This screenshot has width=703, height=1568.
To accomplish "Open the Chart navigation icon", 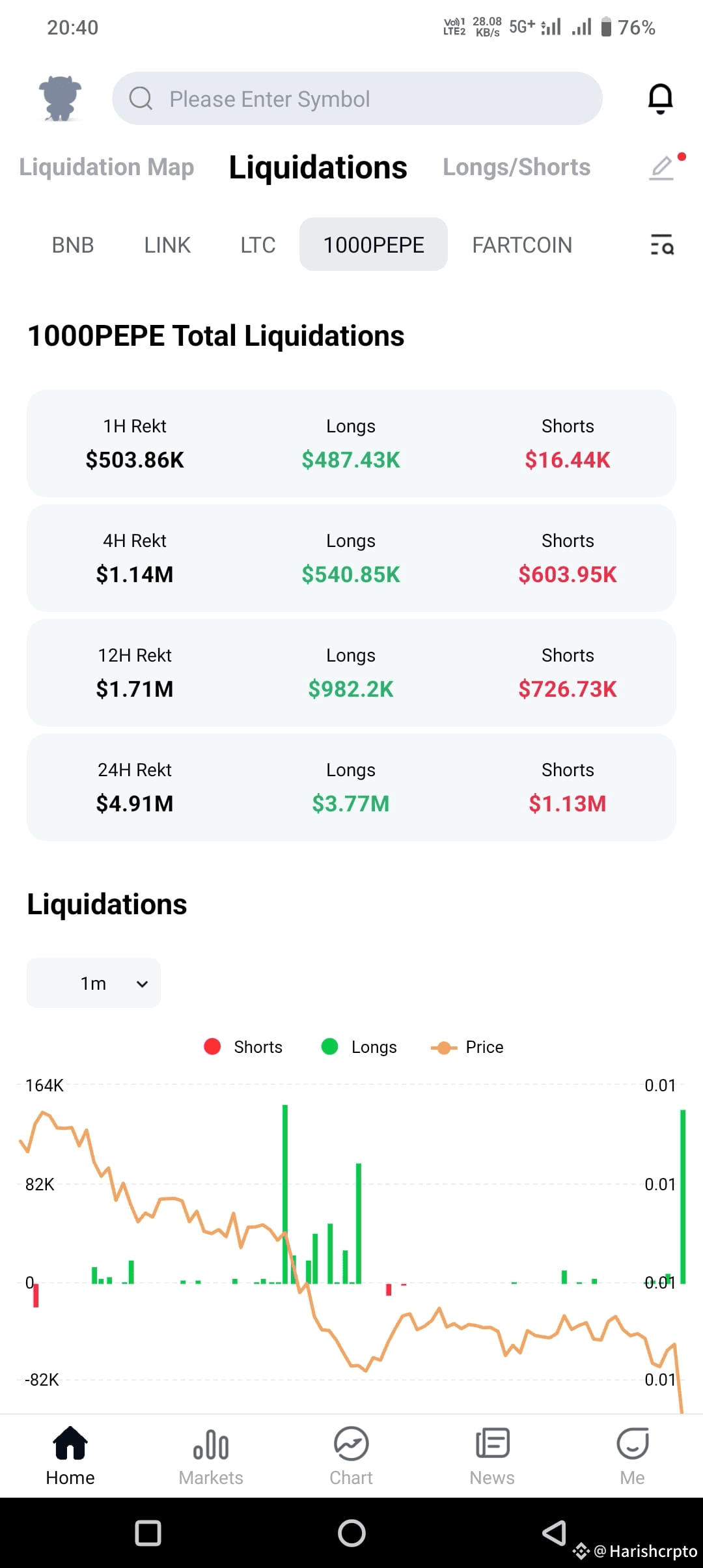I will click(x=351, y=1444).
